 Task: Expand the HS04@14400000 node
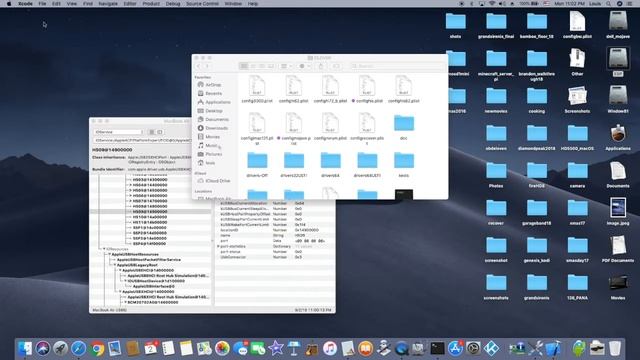130,185
